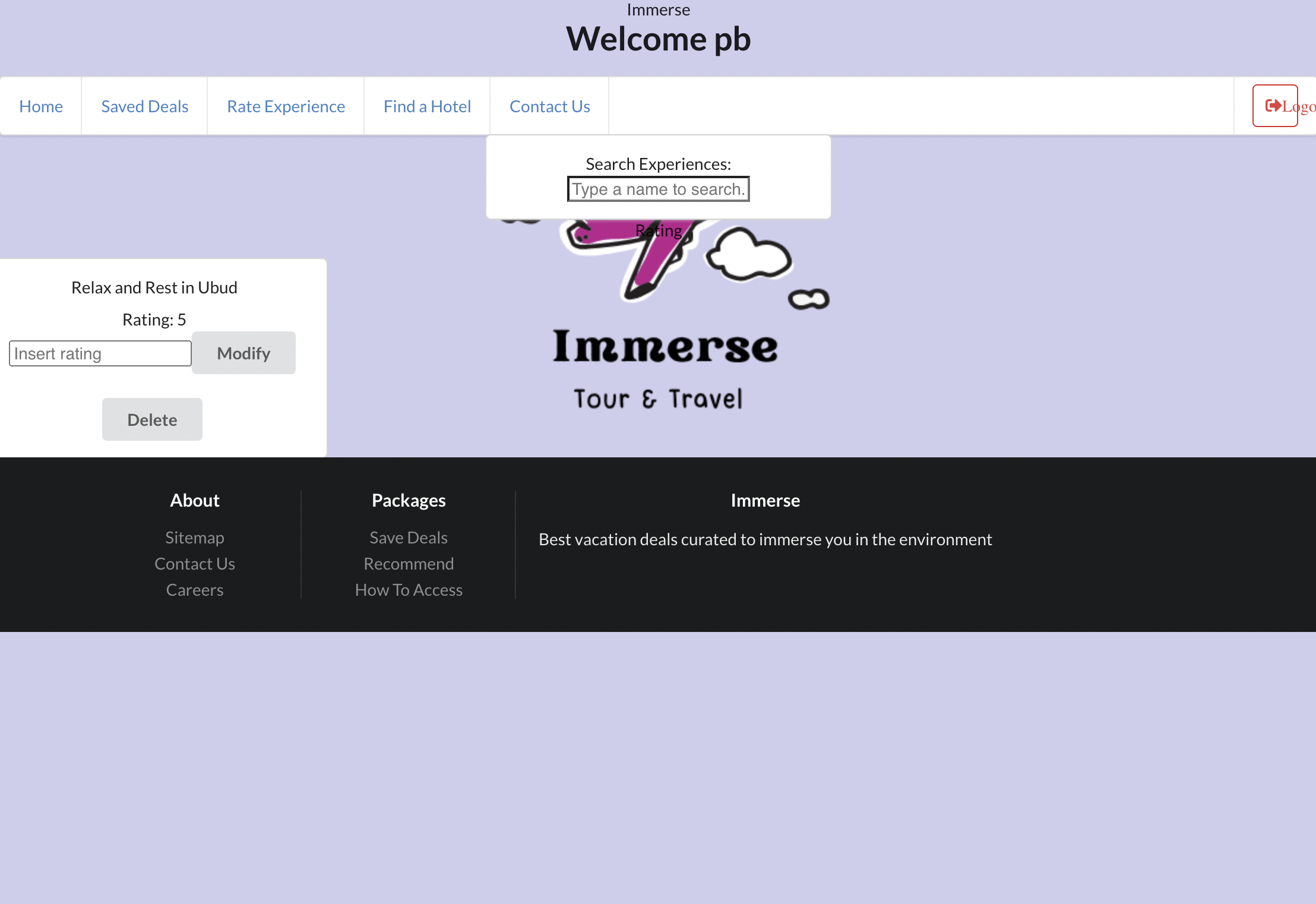View Careers from the footer
1316x904 pixels.
pos(194,589)
